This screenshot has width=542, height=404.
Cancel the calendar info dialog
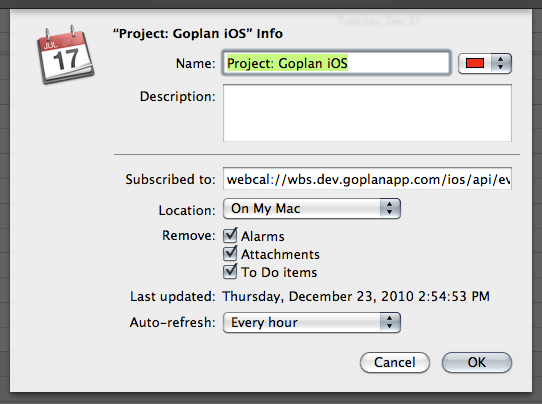[395, 362]
